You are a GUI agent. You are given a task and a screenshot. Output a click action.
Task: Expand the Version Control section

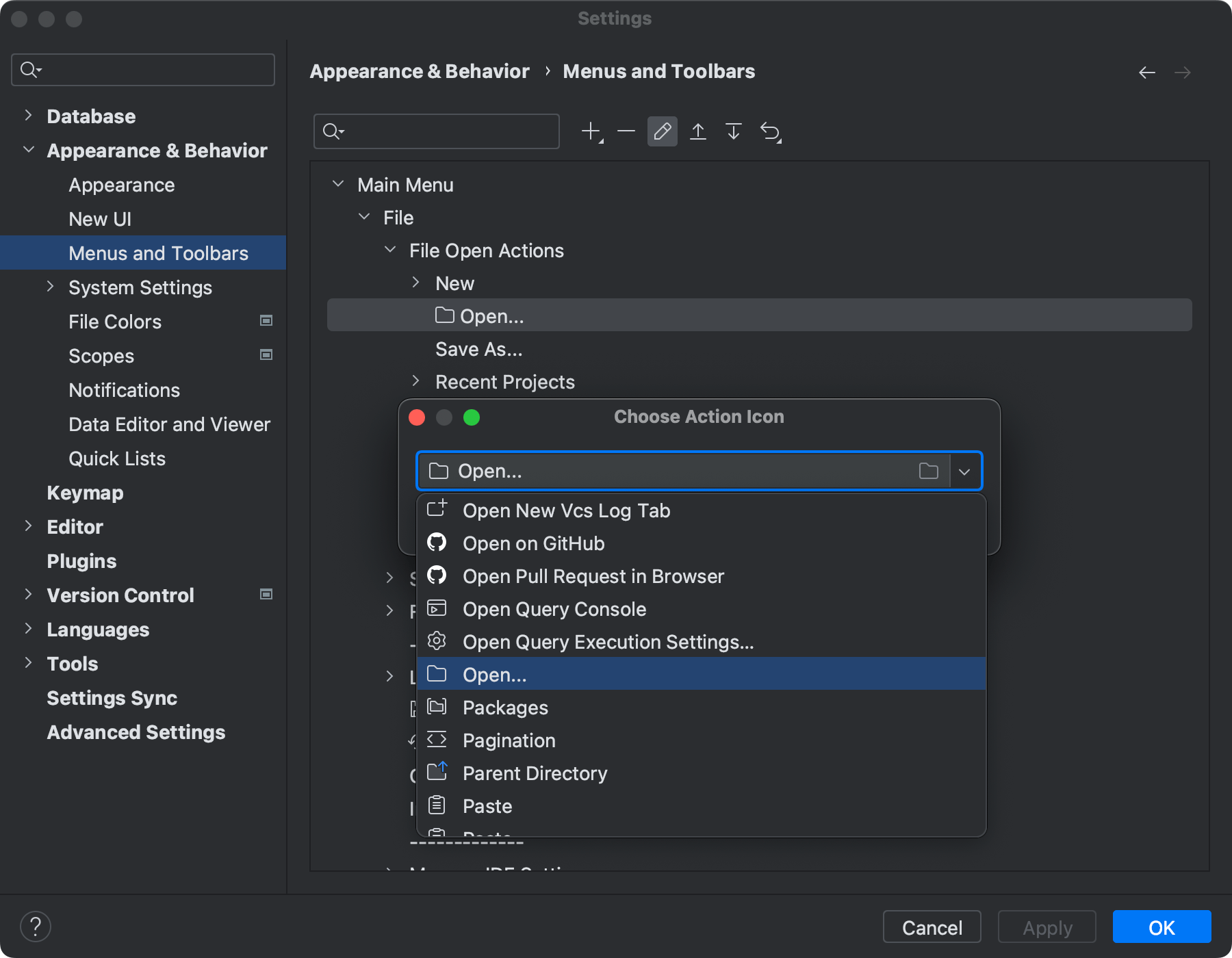coord(28,595)
